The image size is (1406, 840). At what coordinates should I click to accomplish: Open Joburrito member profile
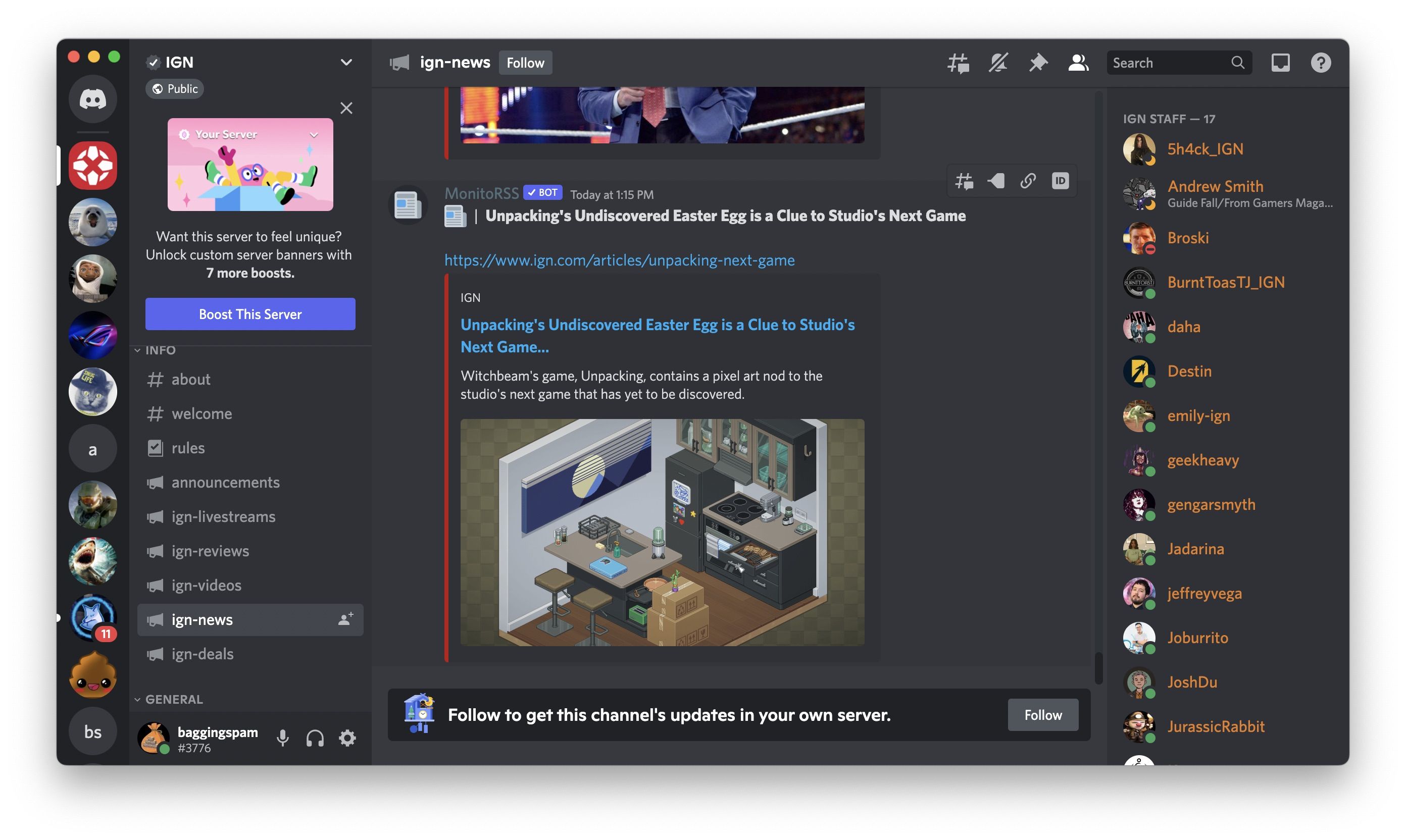pyautogui.click(x=1228, y=639)
